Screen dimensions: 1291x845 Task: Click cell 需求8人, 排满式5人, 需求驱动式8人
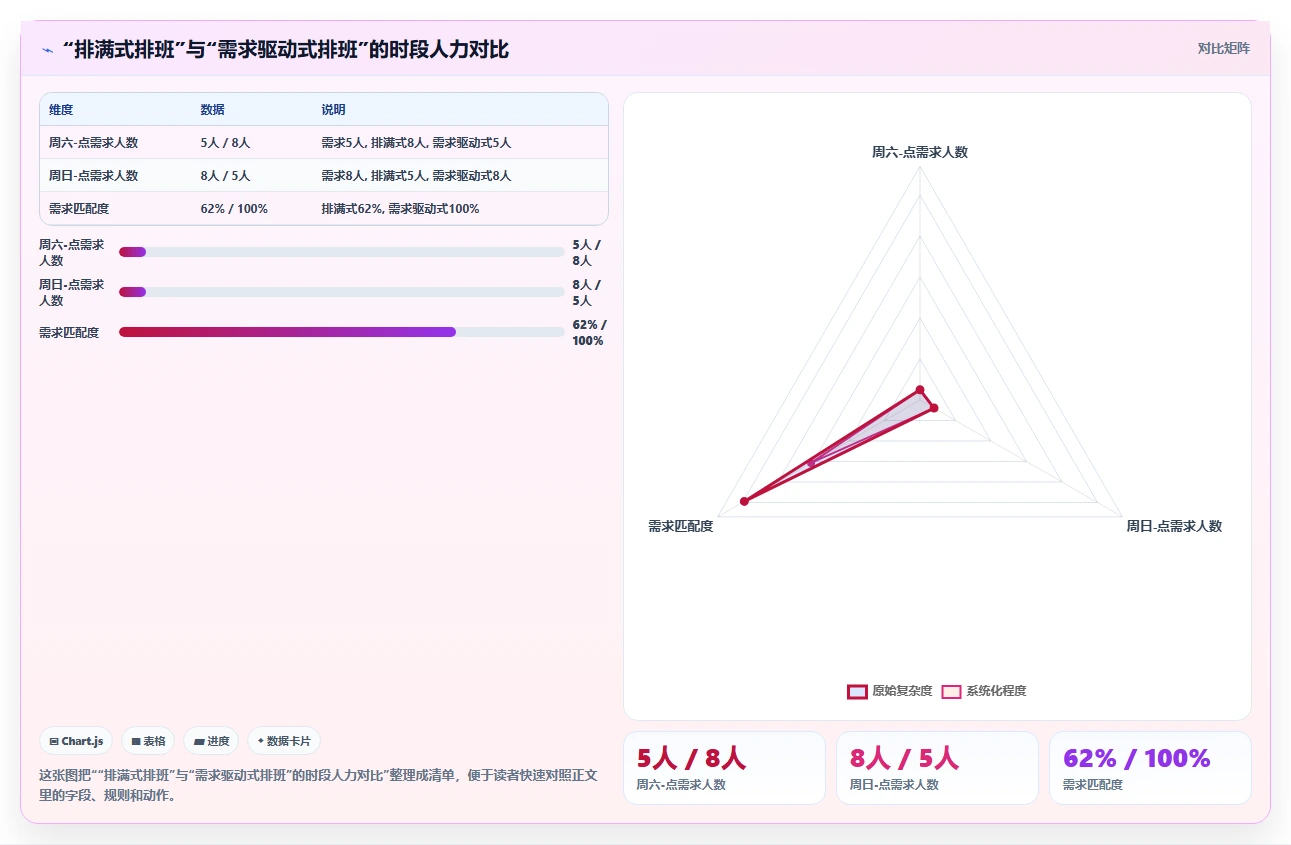[x=416, y=176]
